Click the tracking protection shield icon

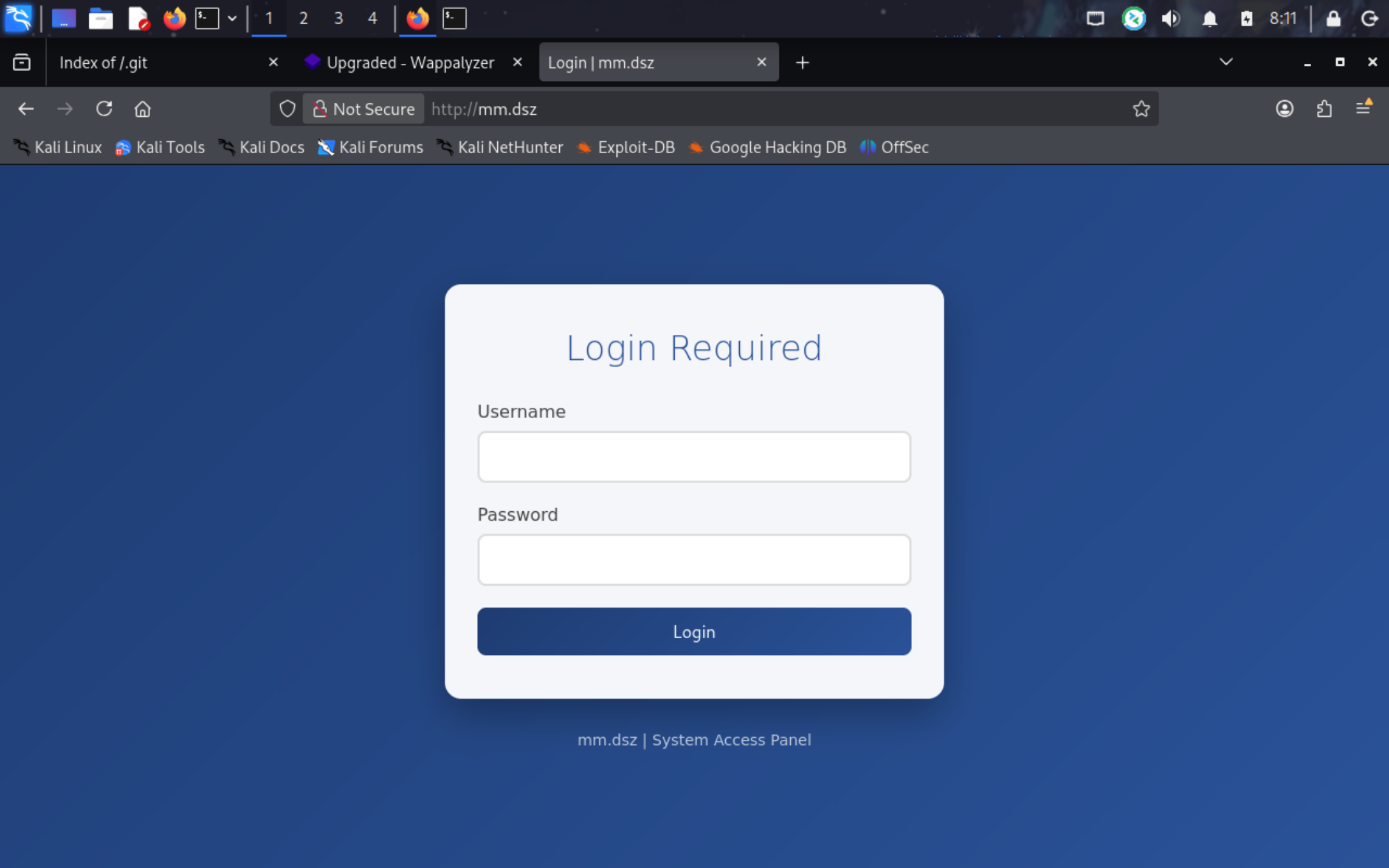point(287,109)
